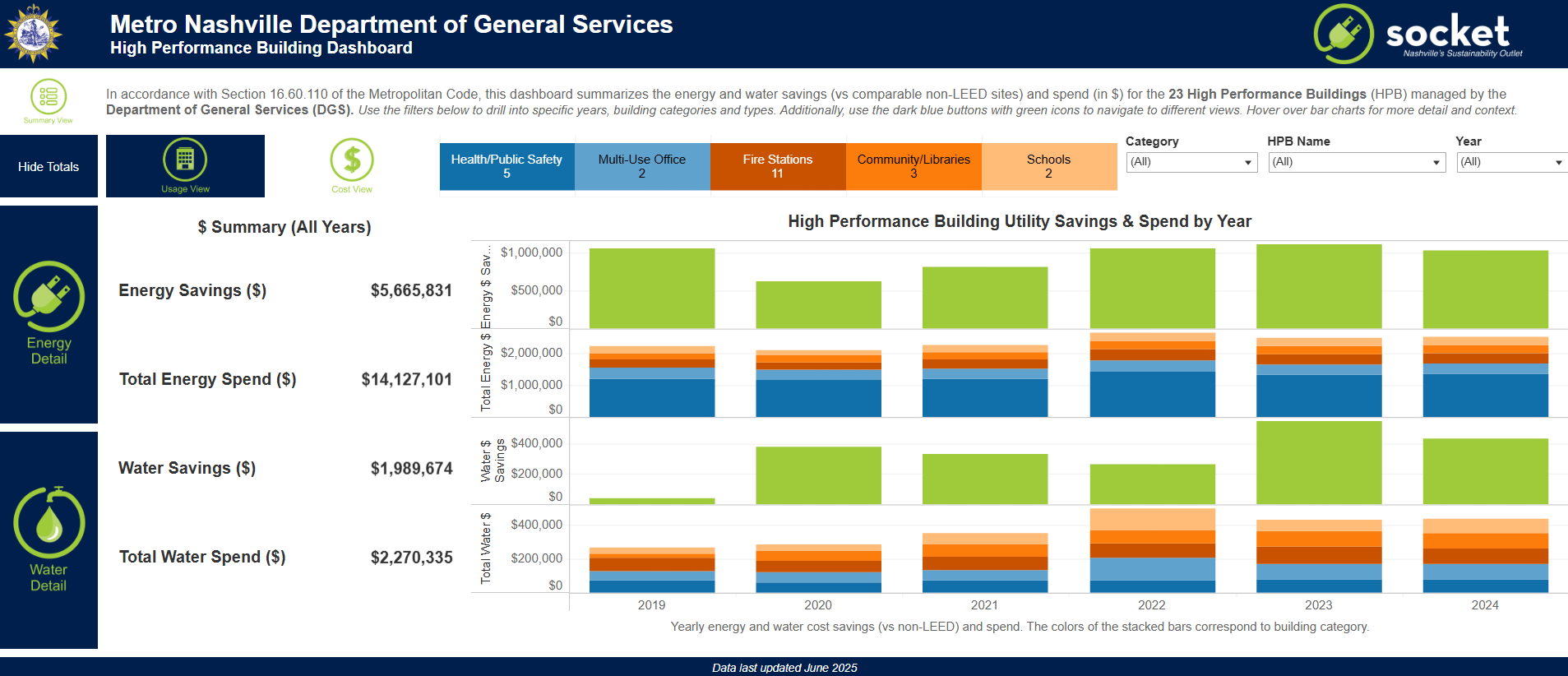Click the 2024 water savings bar
Screen dimensions: 1568x676
pos(1485,471)
